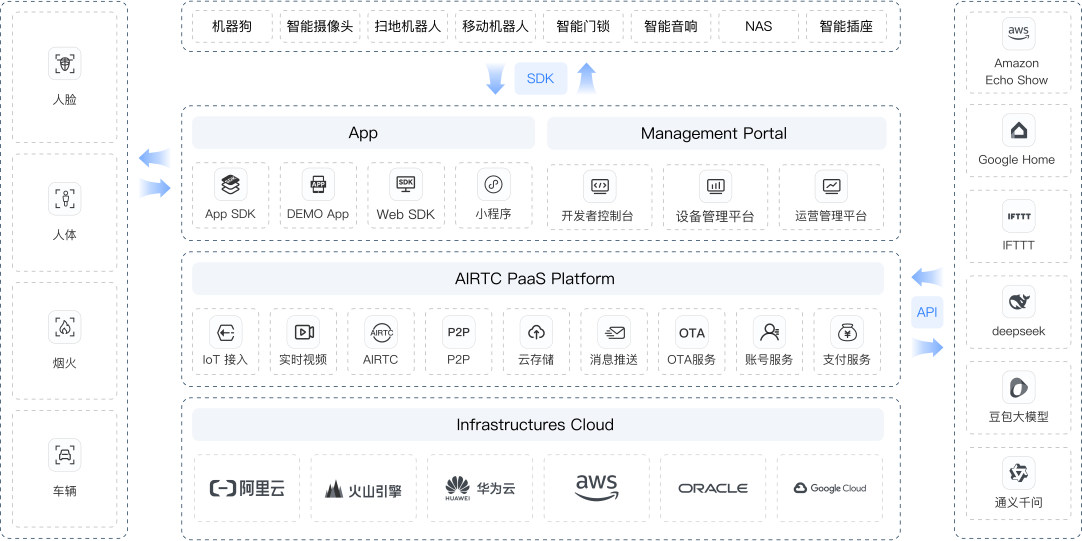1082x541 pixels.
Task: Select the 智能插座 device box
Action: point(846,27)
